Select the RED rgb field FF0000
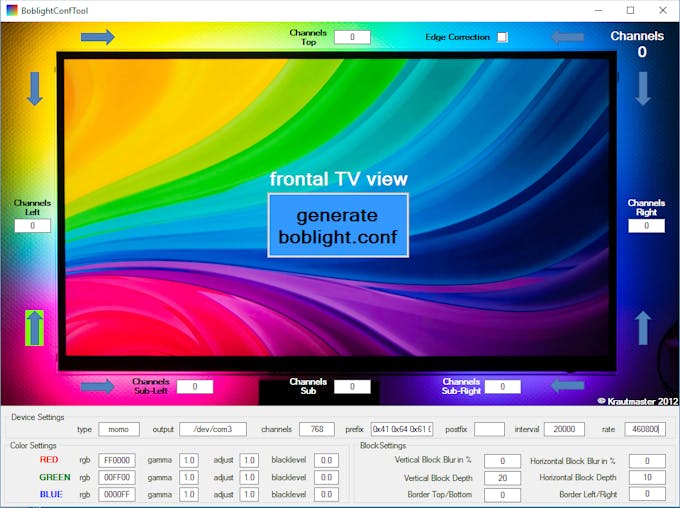This screenshot has width=680, height=508. click(117, 460)
